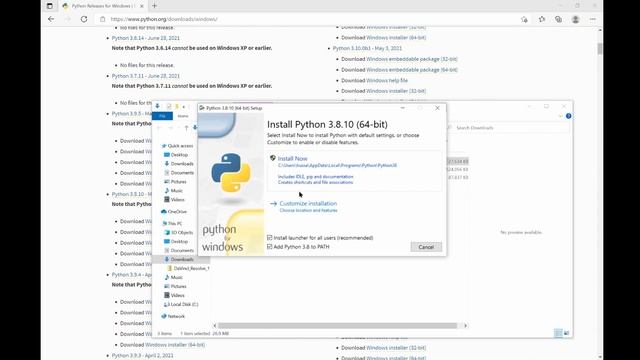
Task: Open the DaVinci_Resolve folder in sidebar
Action: (189, 268)
